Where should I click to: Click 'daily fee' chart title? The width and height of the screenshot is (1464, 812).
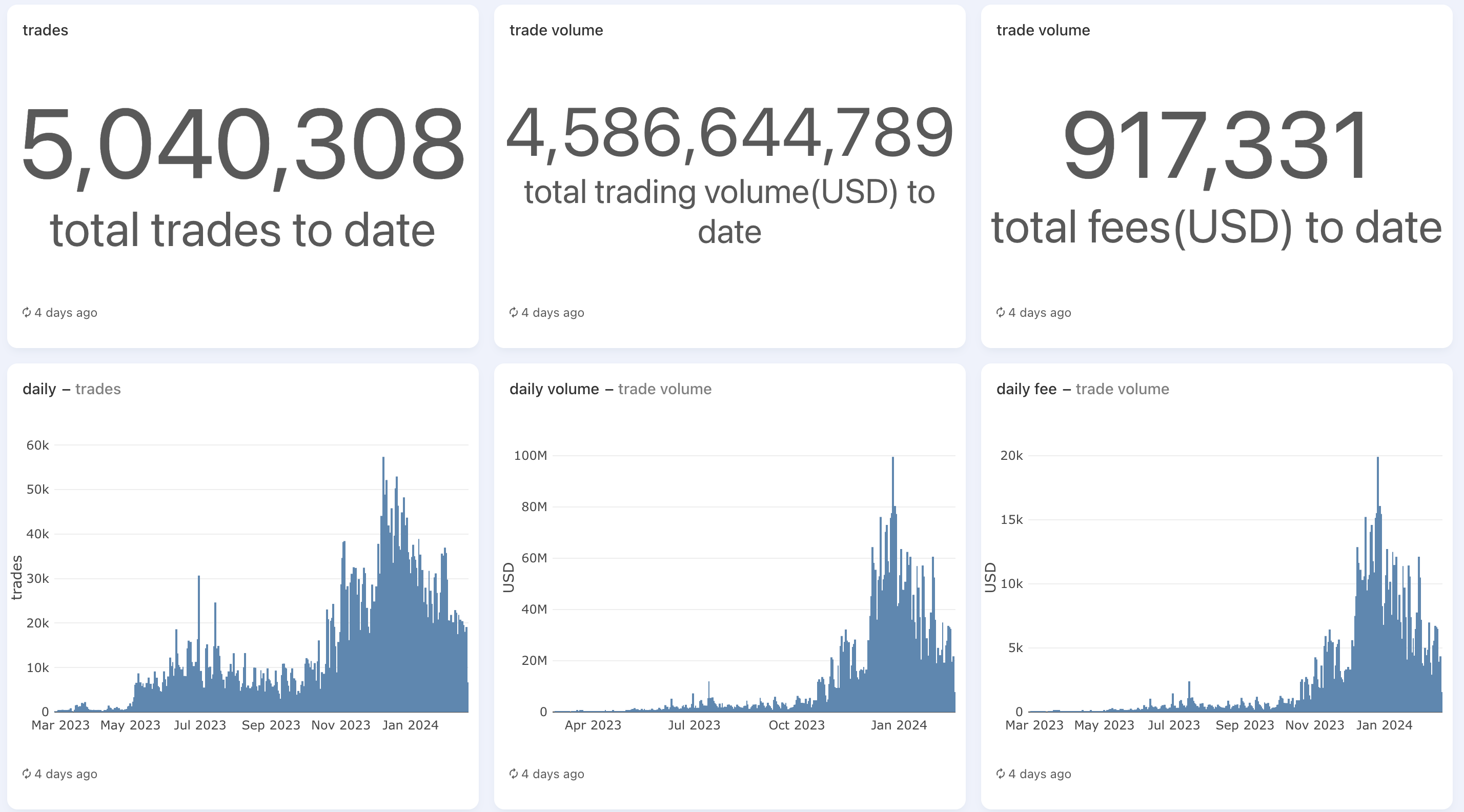(1026, 389)
